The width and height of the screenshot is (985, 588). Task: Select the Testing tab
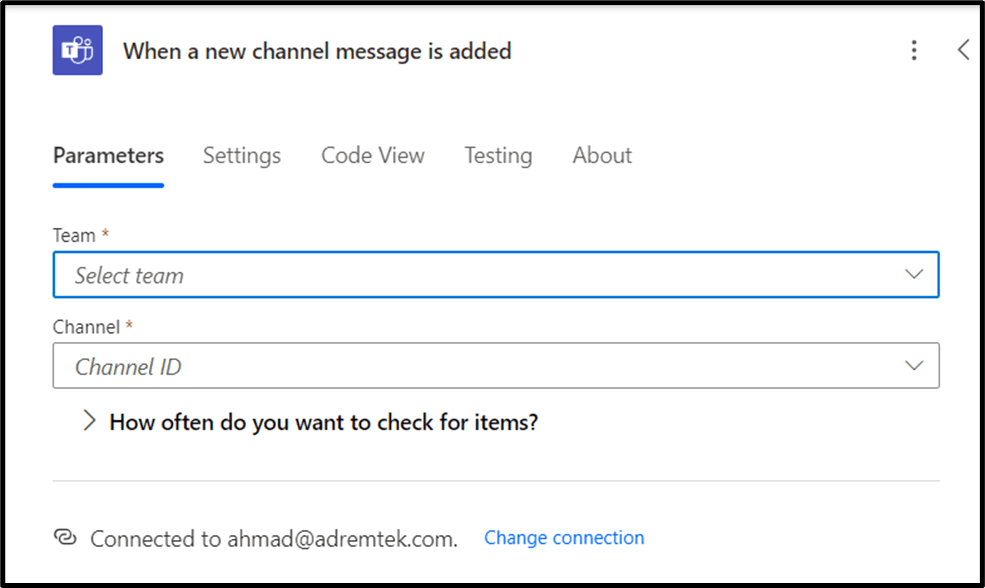(498, 156)
